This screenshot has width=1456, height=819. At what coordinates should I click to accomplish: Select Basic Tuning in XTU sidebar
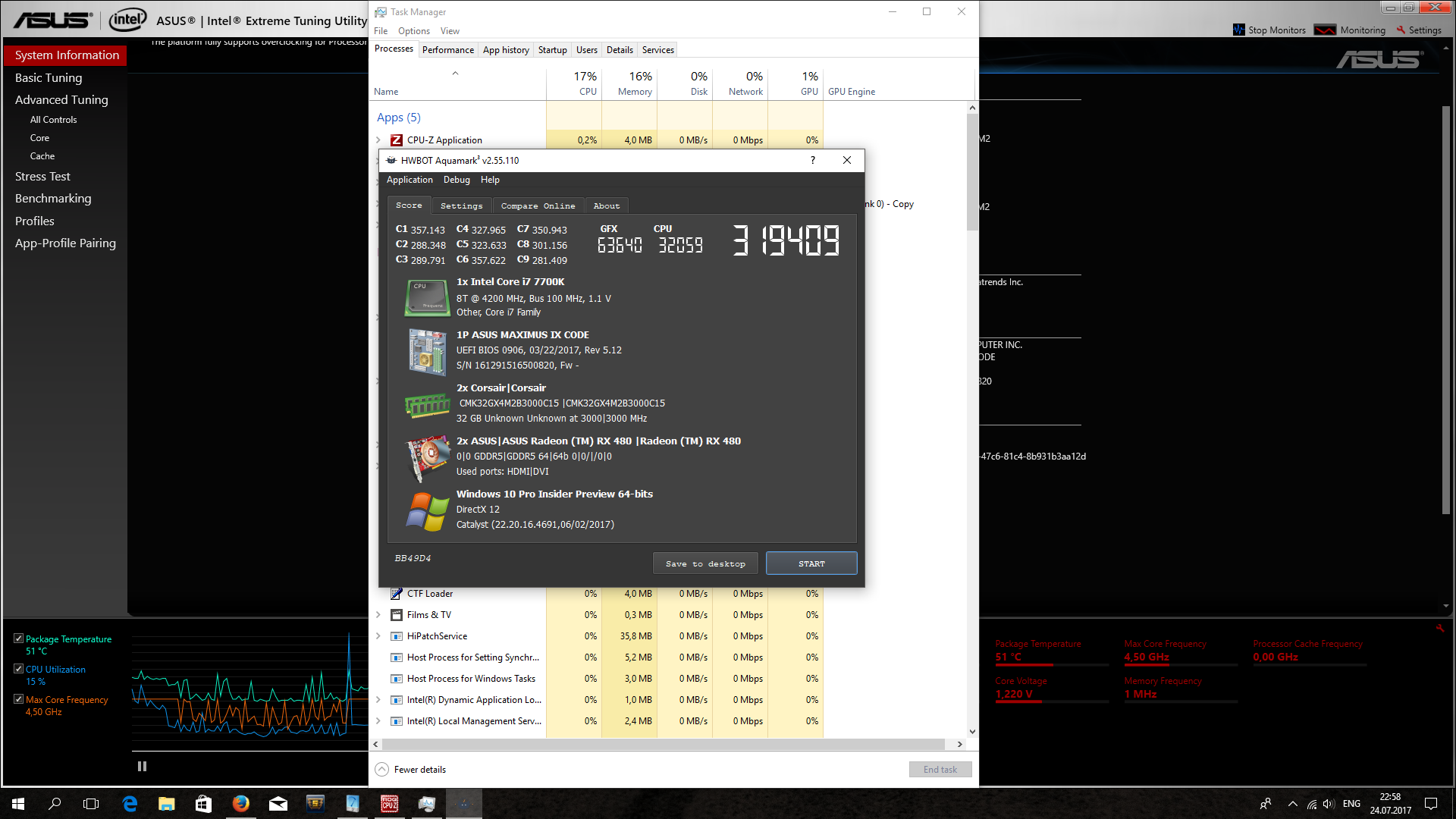[49, 78]
